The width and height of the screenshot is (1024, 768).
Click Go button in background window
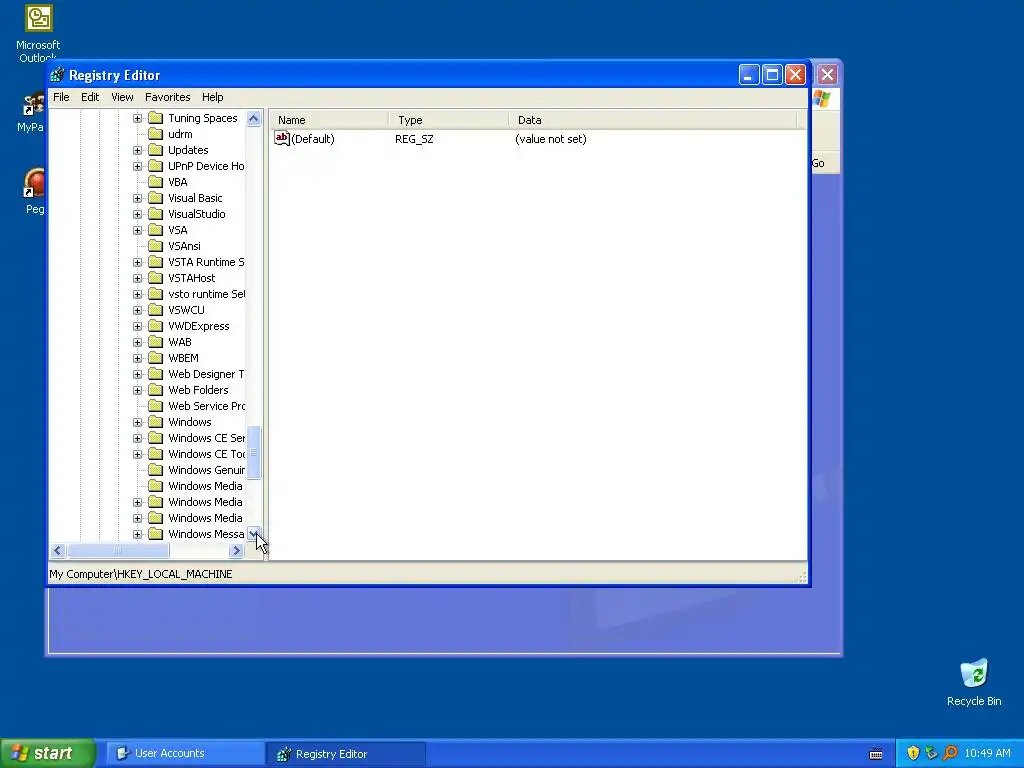tap(819, 163)
